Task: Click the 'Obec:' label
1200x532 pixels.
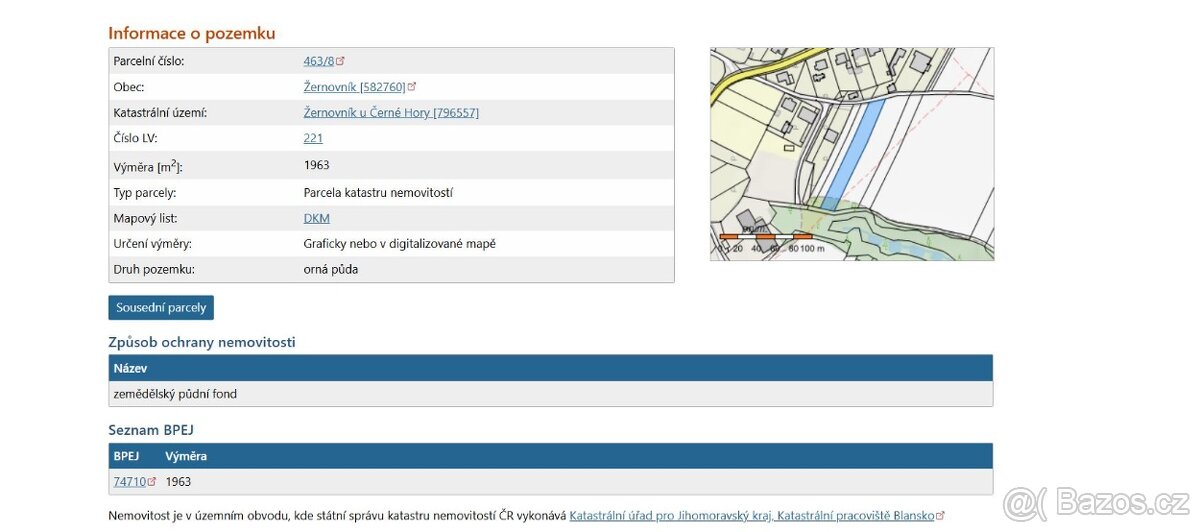Action: [129, 87]
